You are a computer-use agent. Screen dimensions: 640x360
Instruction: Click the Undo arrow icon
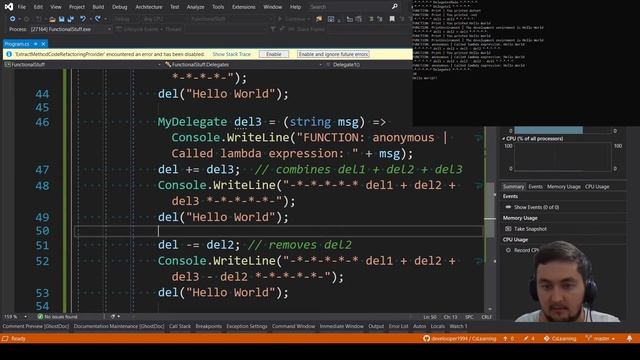click(x=83, y=19)
